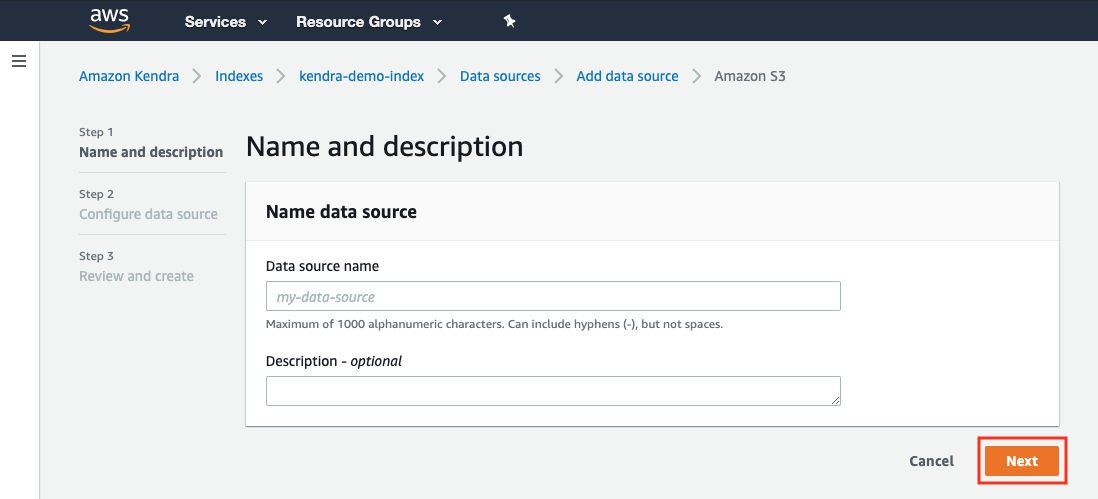The width and height of the screenshot is (1098, 499).
Task: Go to Amazon Kendra breadcrumb
Action: (129, 76)
